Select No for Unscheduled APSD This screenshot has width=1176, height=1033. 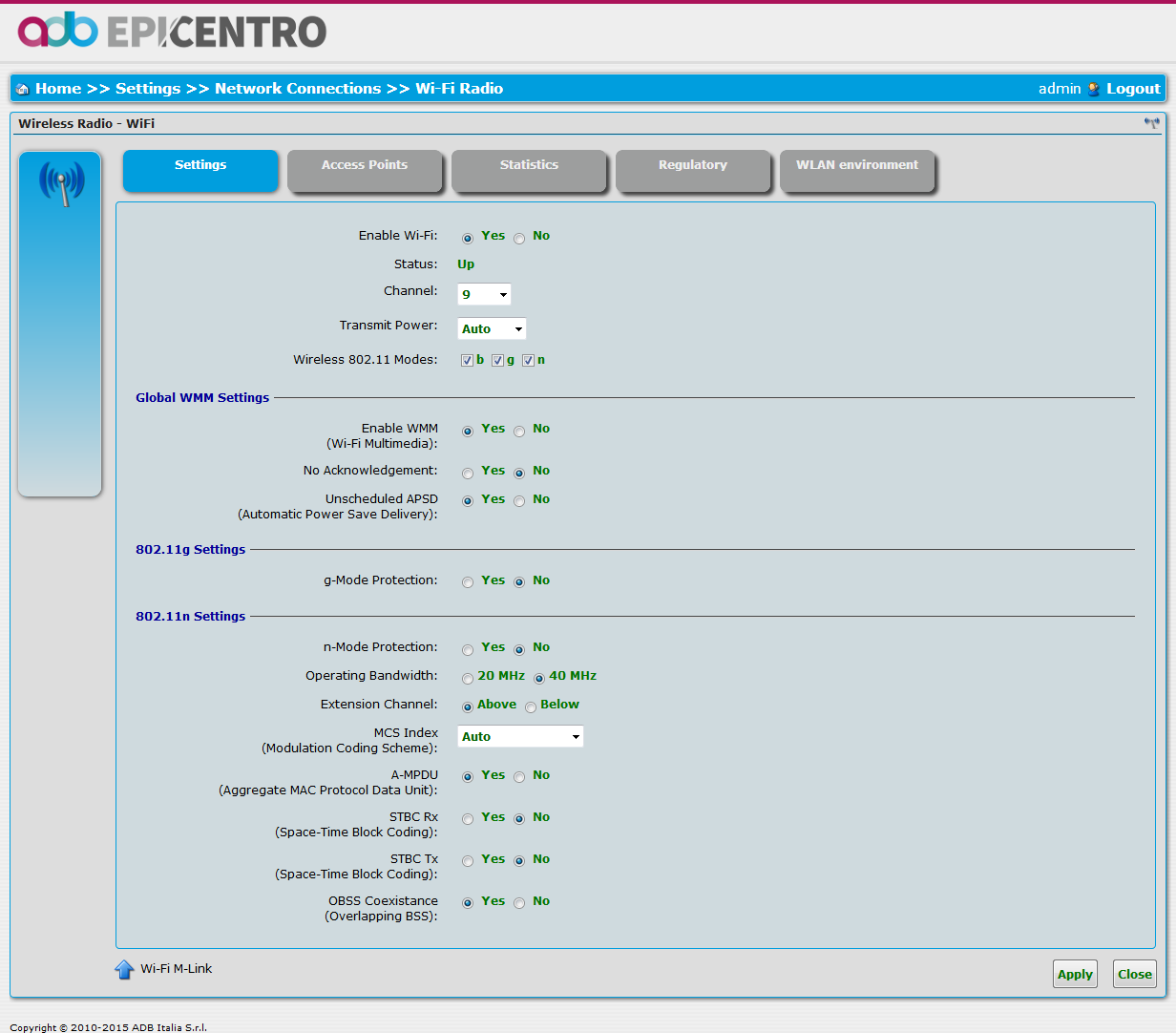(519, 501)
